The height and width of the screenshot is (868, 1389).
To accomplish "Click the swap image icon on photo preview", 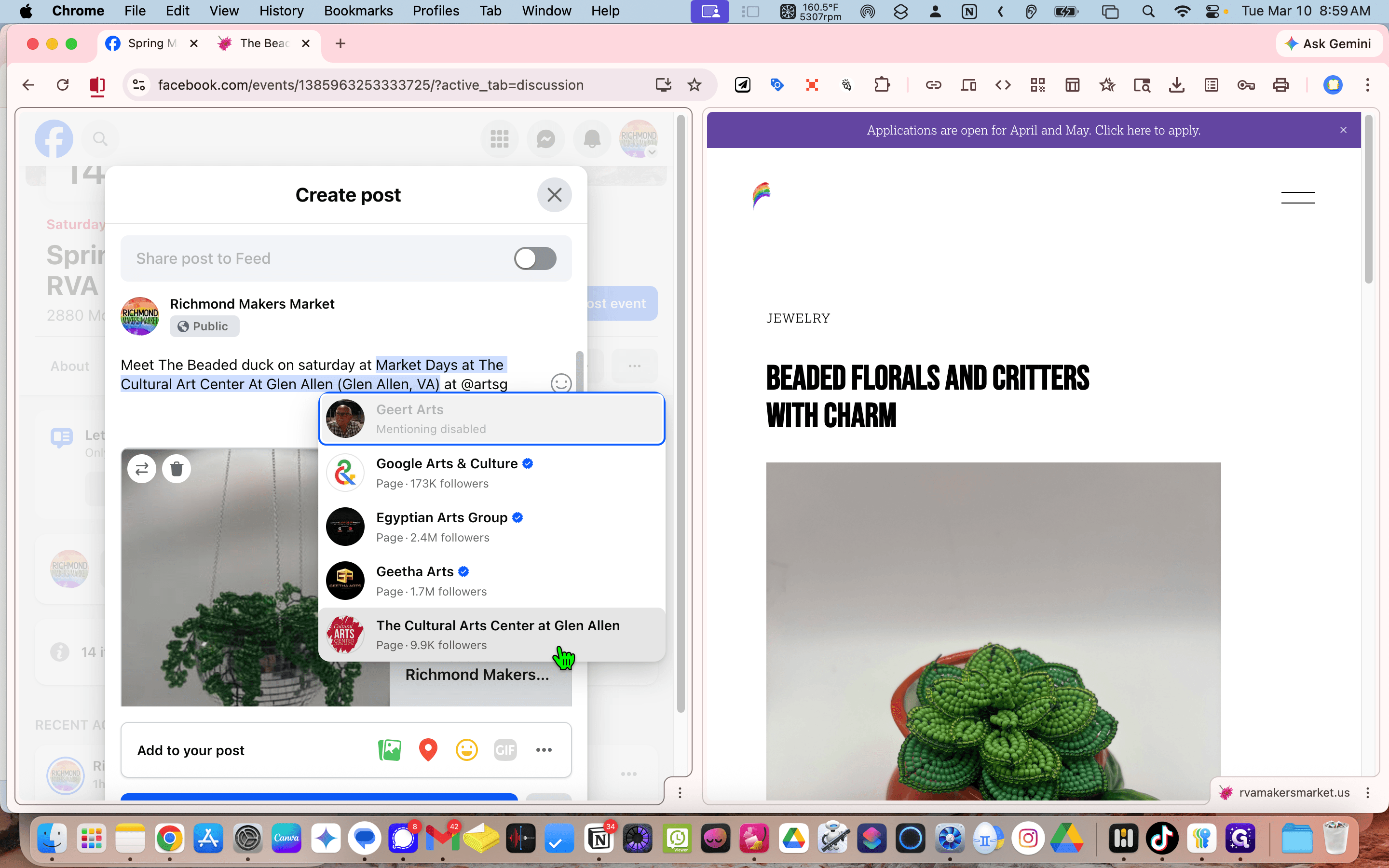I will click(142, 468).
